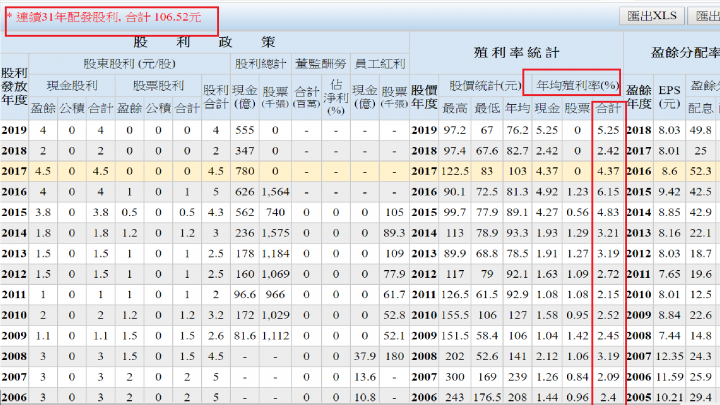Click the 匯出XLS export button
This screenshot has height=405, width=720.
click(652, 16)
